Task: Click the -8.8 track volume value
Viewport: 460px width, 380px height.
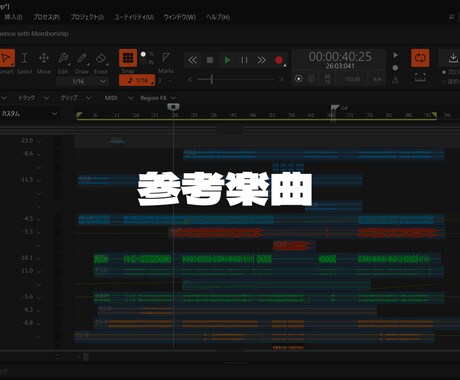Action: pyautogui.click(x=28, y=323)
